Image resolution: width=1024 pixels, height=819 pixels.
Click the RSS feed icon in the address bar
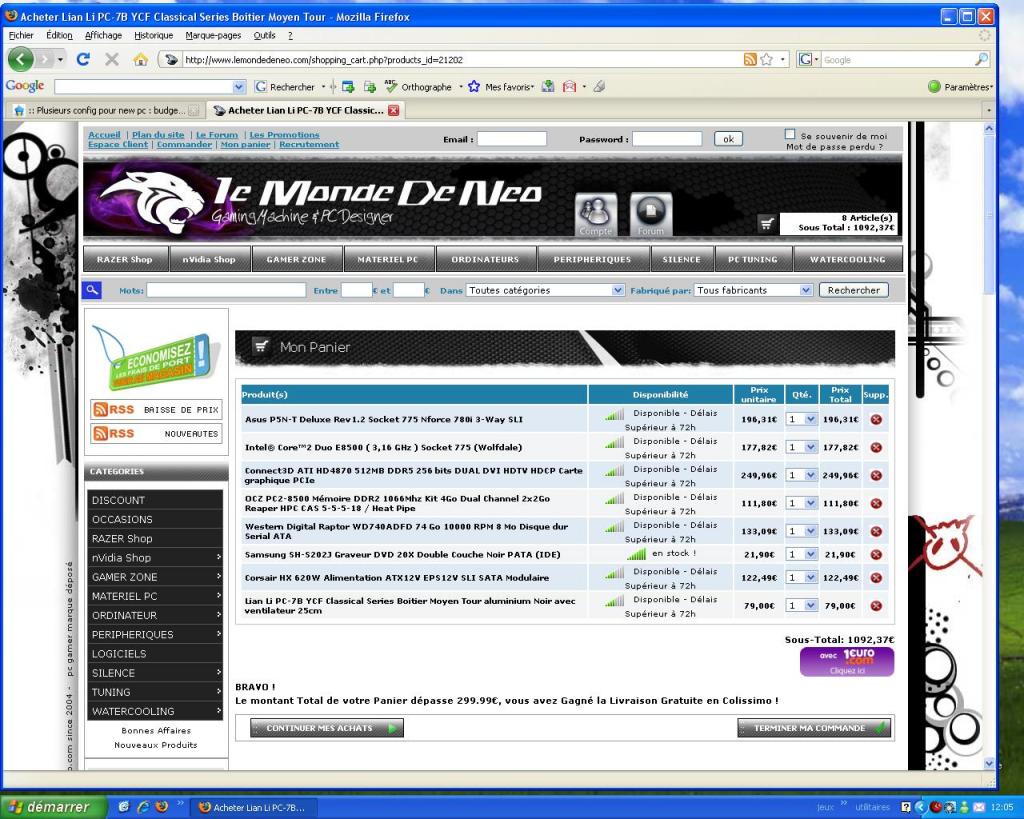750,59
